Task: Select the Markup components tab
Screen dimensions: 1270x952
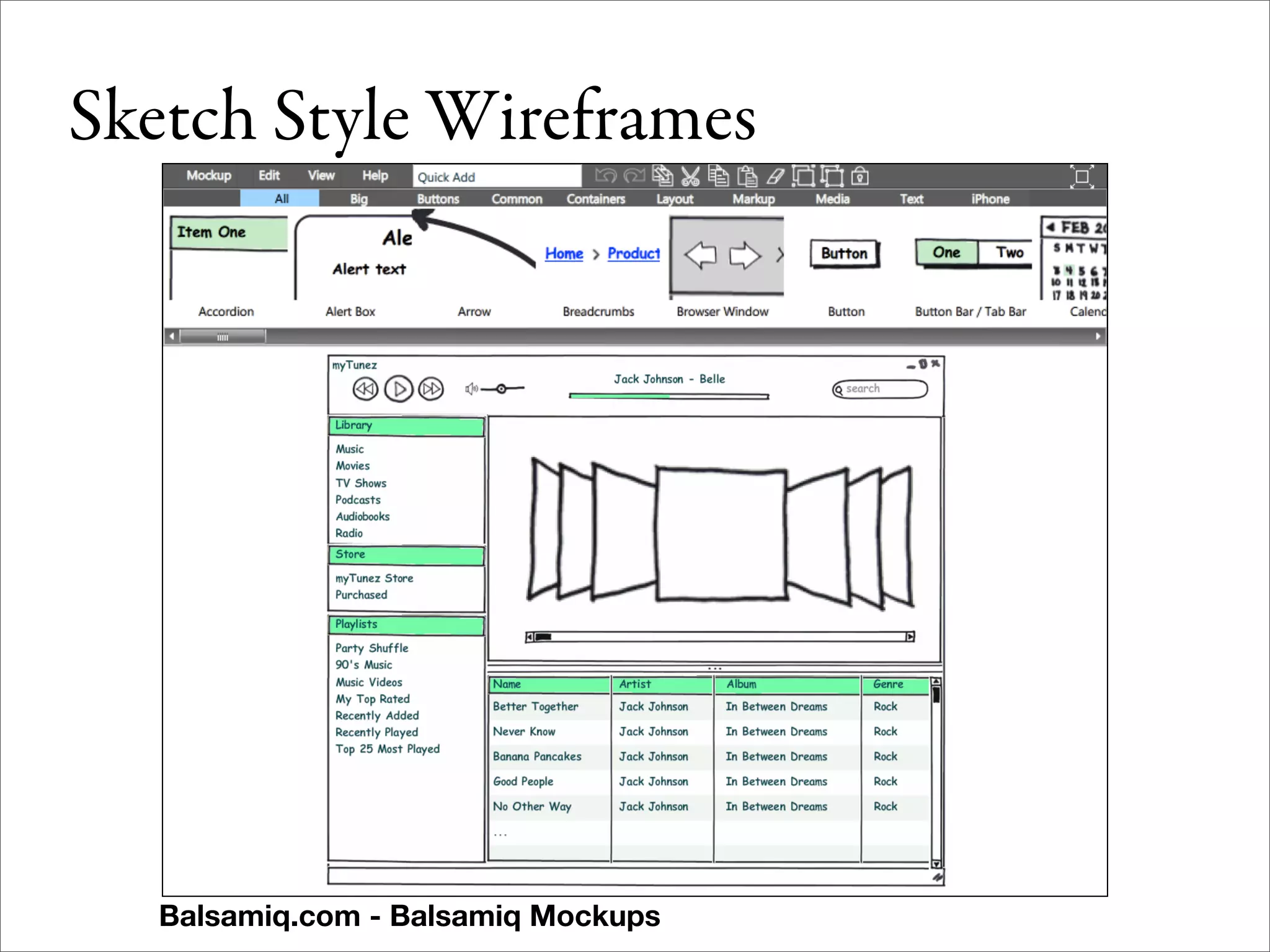Action: coord(753,198)
